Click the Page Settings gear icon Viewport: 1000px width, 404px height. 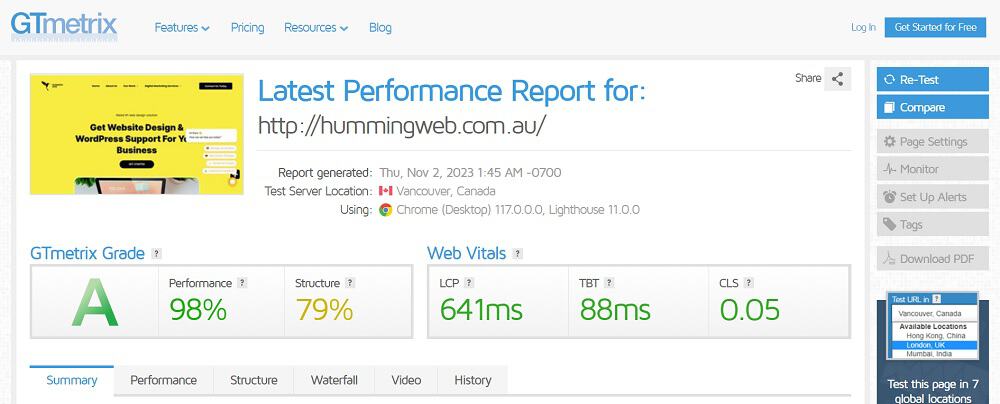pos(889,142)
